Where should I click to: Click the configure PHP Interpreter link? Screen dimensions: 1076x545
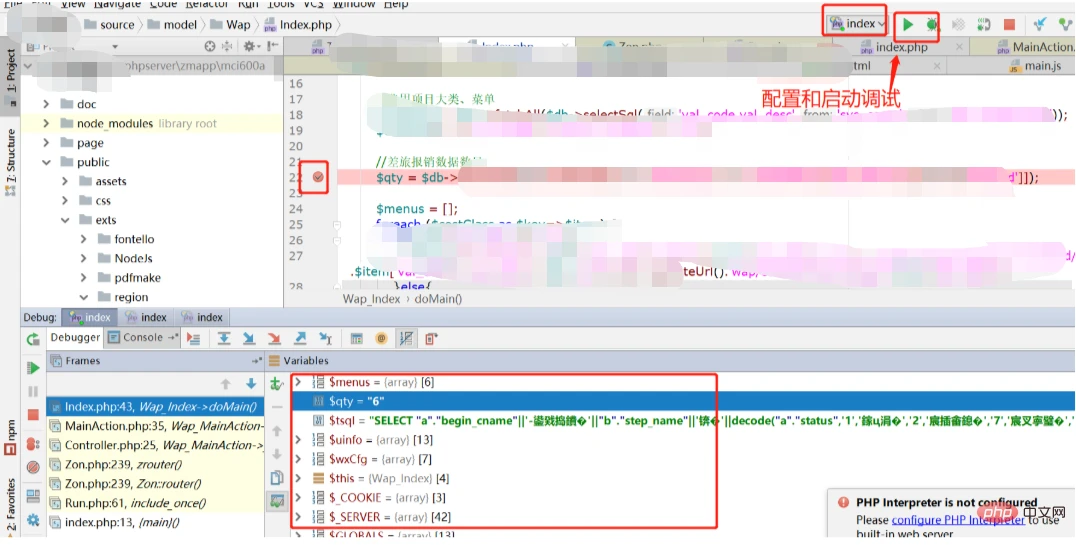pos(957,520)
